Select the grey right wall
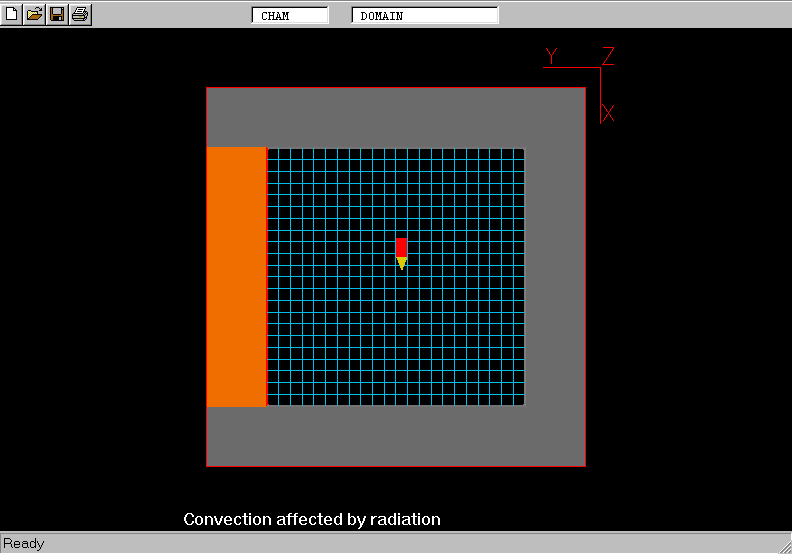This screenshot has height=554, width=792. click(555, 277)
